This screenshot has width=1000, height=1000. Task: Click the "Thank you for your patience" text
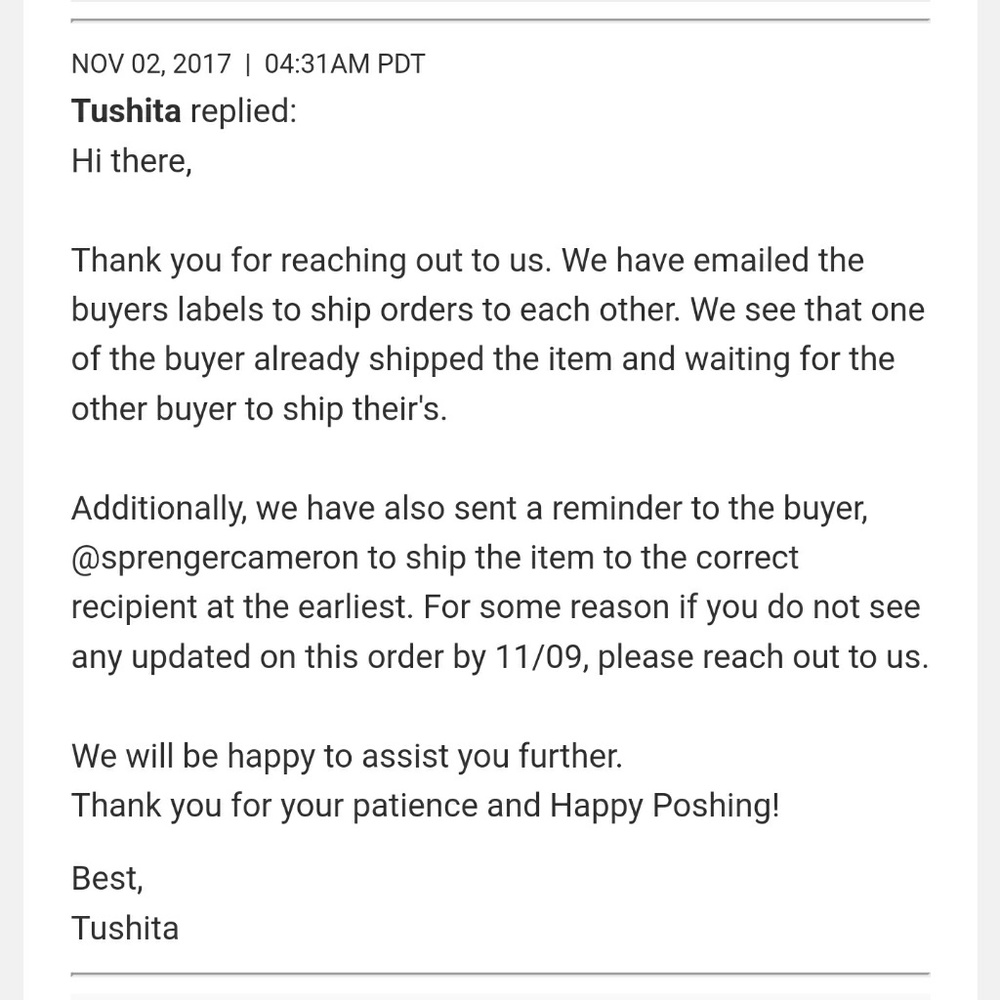pos(274,805)
